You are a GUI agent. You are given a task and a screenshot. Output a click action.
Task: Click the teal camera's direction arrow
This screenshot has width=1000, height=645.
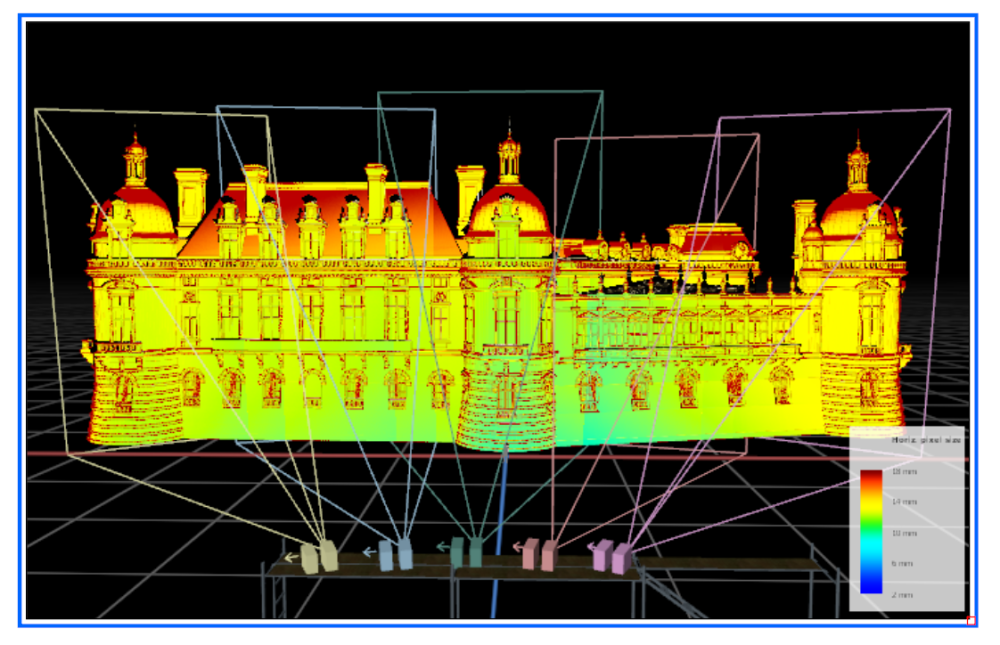442,546
